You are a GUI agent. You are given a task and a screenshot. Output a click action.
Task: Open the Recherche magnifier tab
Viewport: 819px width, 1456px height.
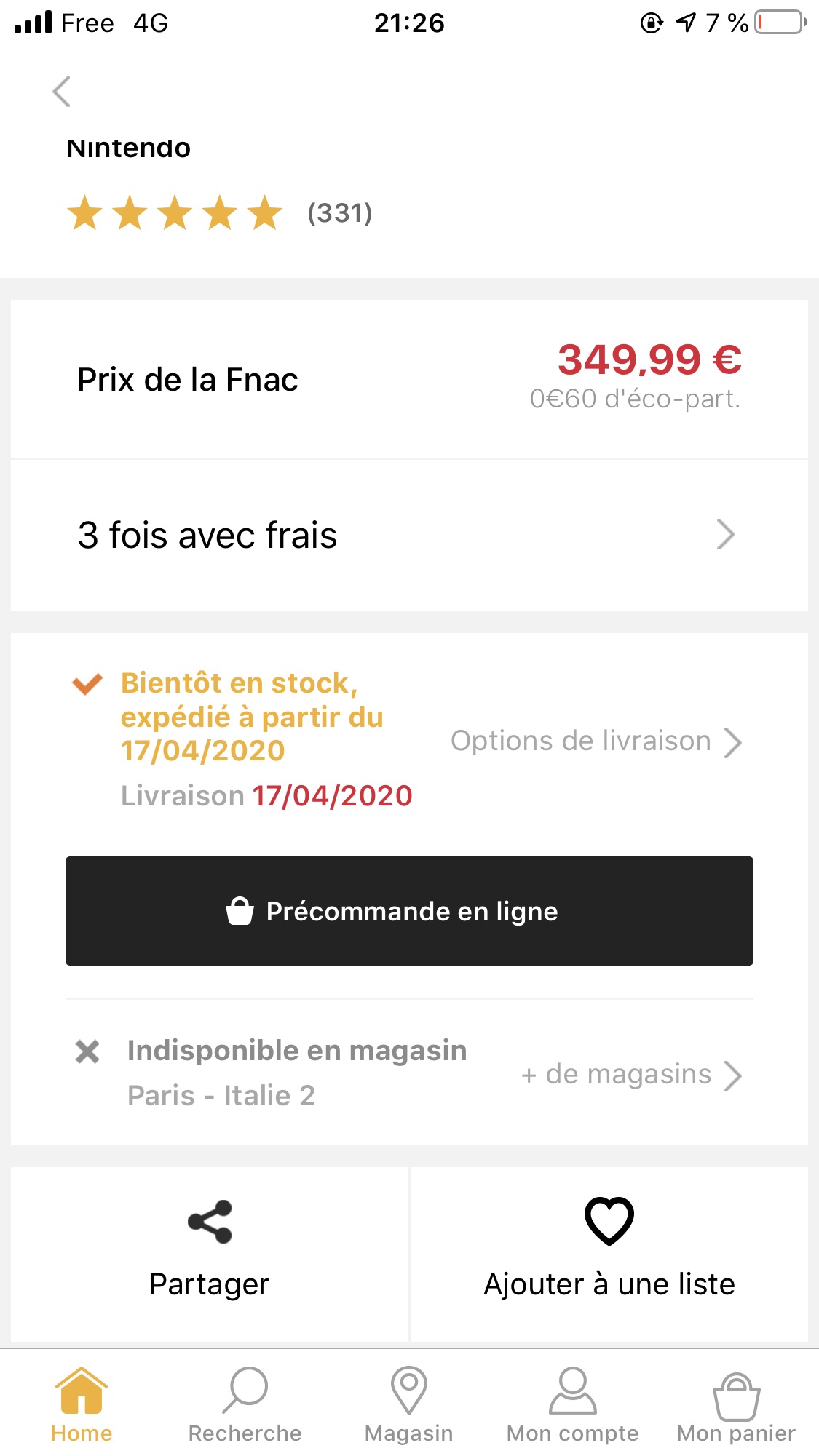click(x=245, y=1390)
